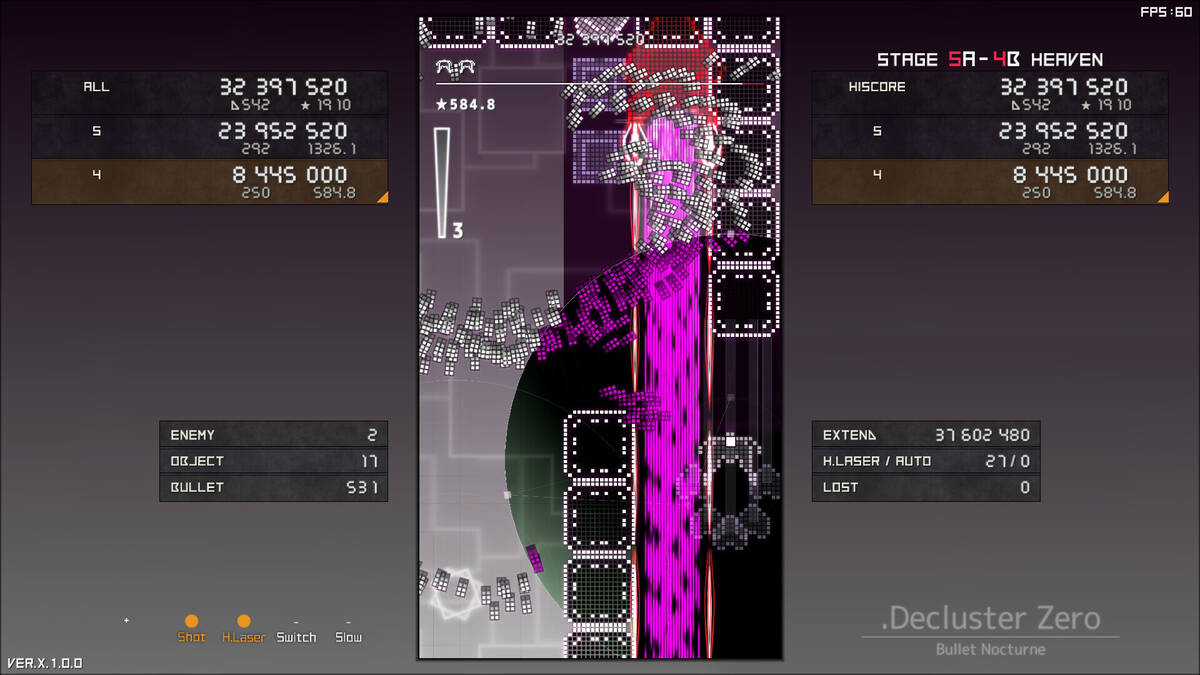Click the FPS:60 counter

click(x=1166, y=12)
